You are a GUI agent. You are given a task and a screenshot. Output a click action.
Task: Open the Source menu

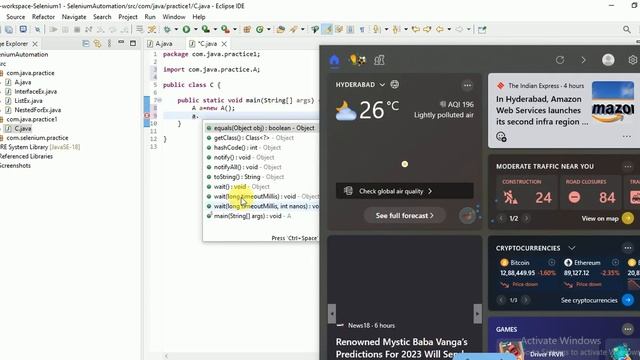[16, 17]
